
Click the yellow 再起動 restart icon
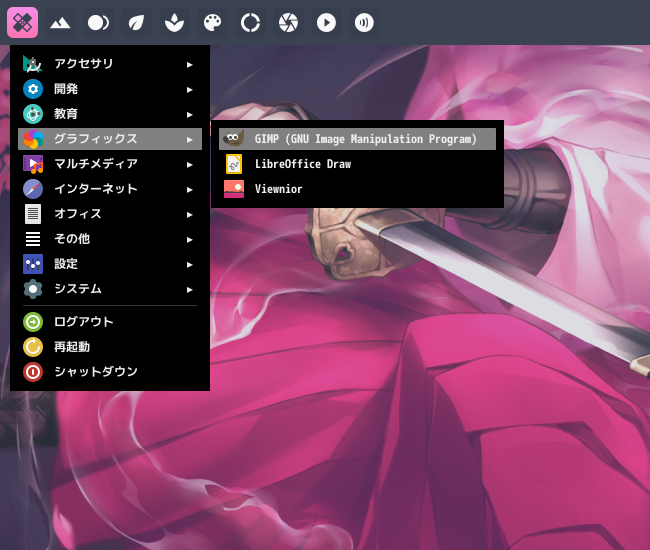(x=33, y=347)
